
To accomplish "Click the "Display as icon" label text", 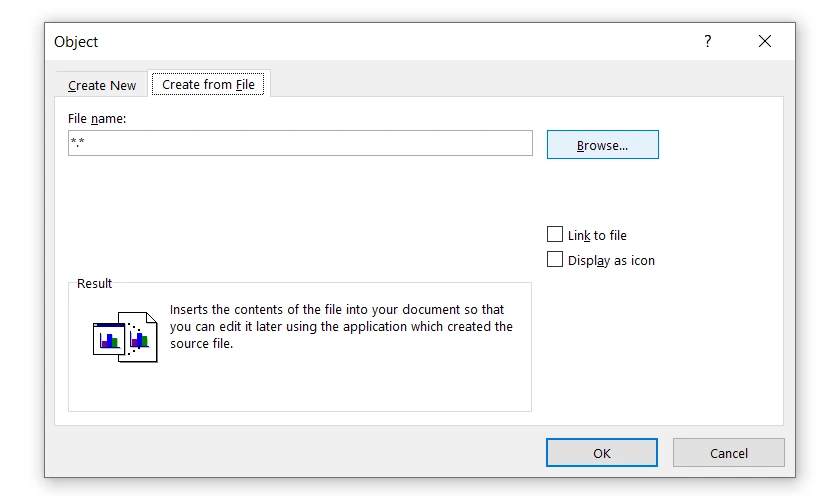I will [611, 260].
